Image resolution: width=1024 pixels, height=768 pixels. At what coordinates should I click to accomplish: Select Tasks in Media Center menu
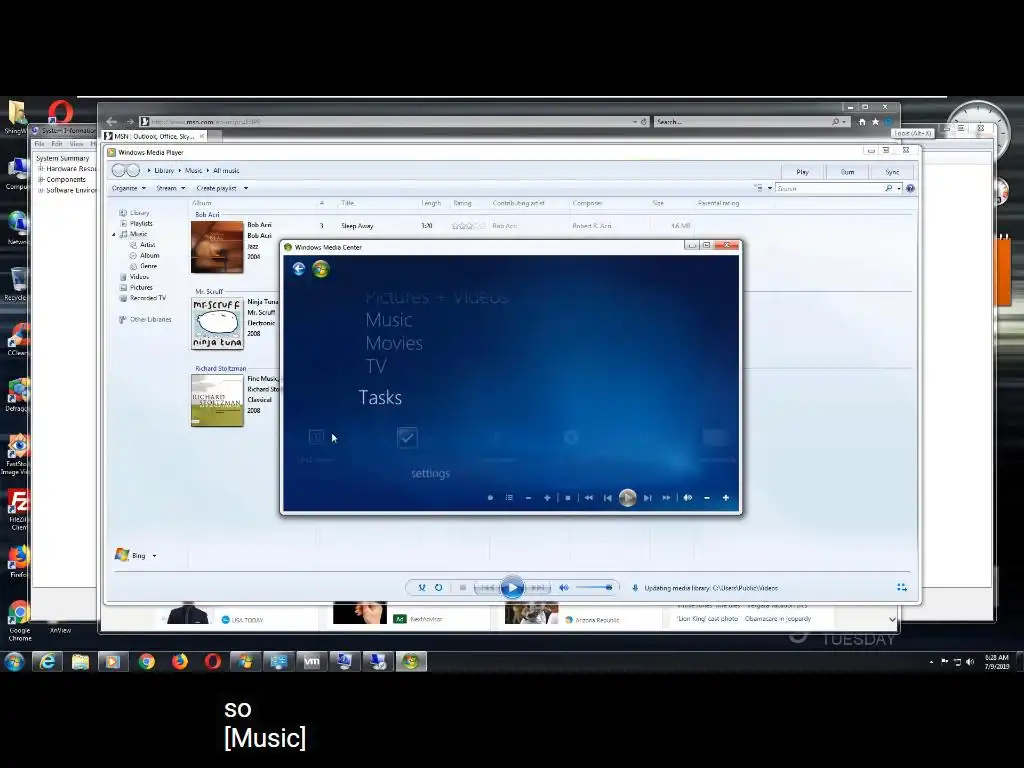tap(380, 397)
